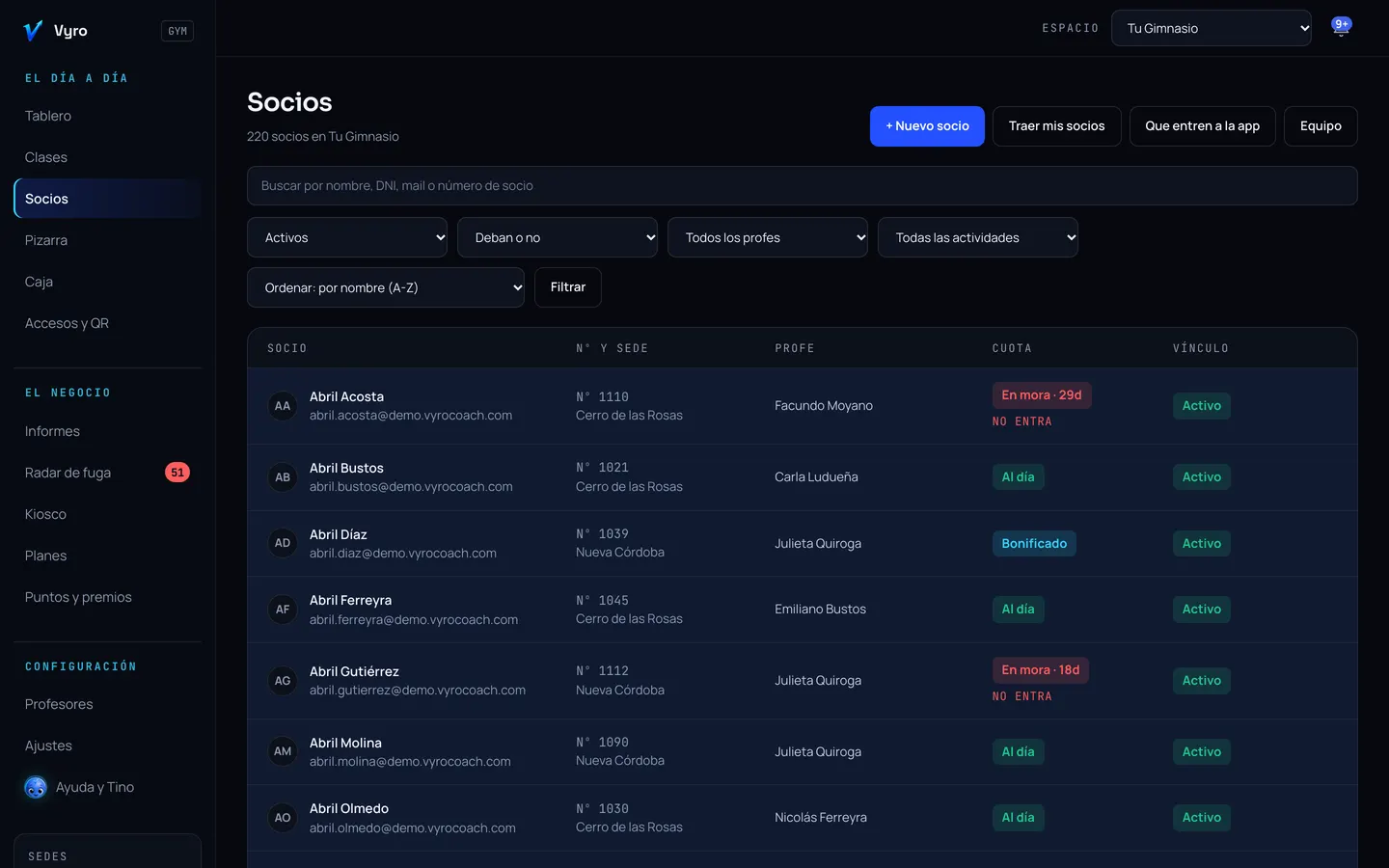Image resolution: width=1389 pixels, height=868 pixels.
Task: Open Informes in the sidebar
Action: point(107,431)
